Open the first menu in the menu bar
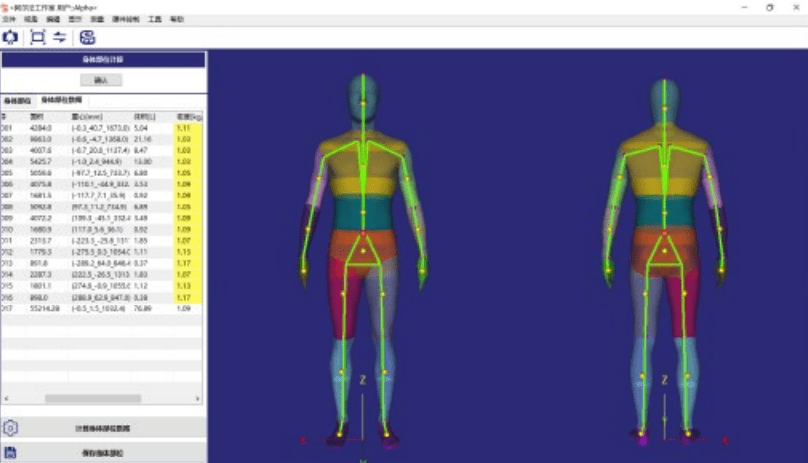The height and width of the screenshot is (463, 808). [x=9, y=19]
